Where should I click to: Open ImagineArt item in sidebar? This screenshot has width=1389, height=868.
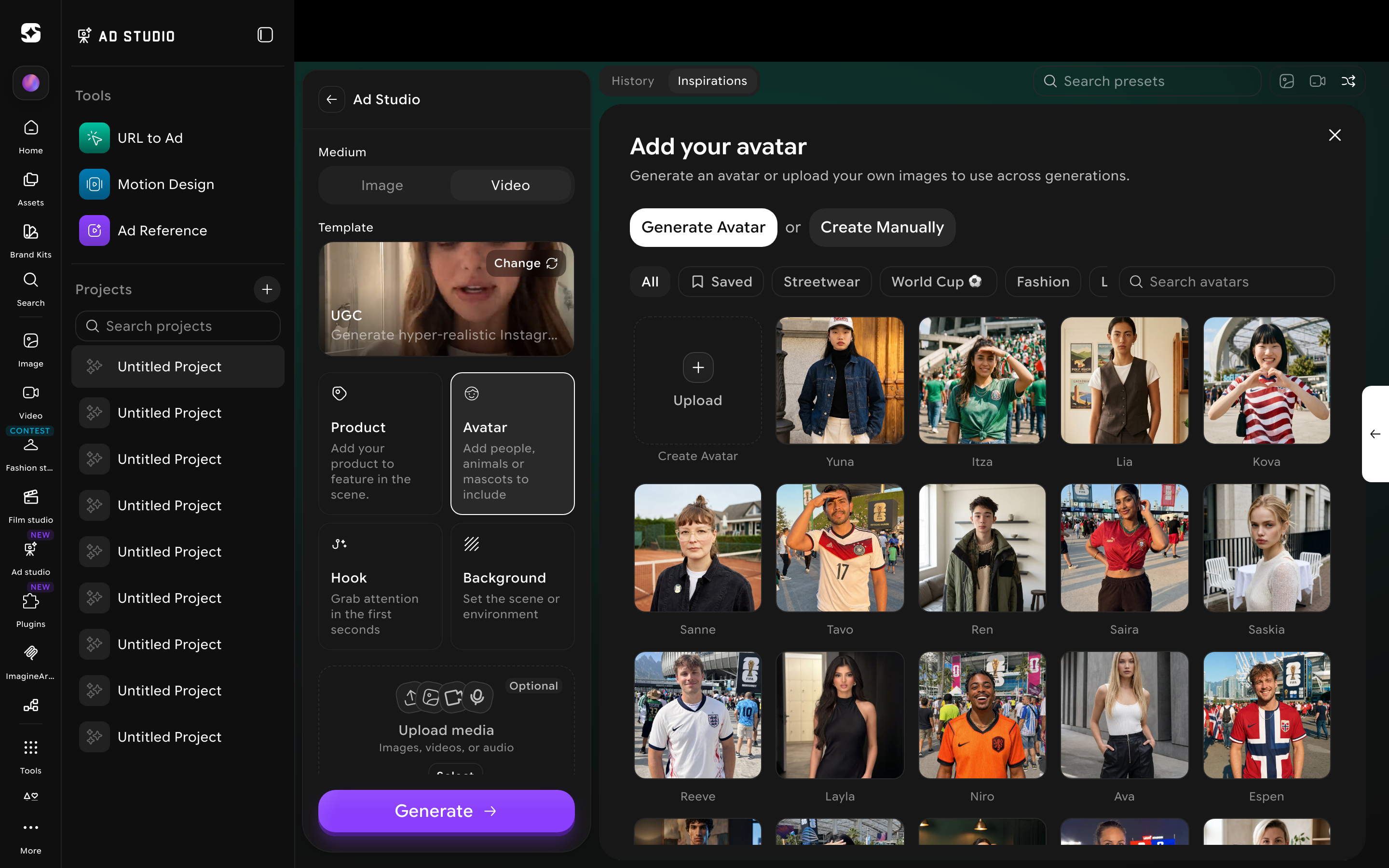tap(30, 662)
